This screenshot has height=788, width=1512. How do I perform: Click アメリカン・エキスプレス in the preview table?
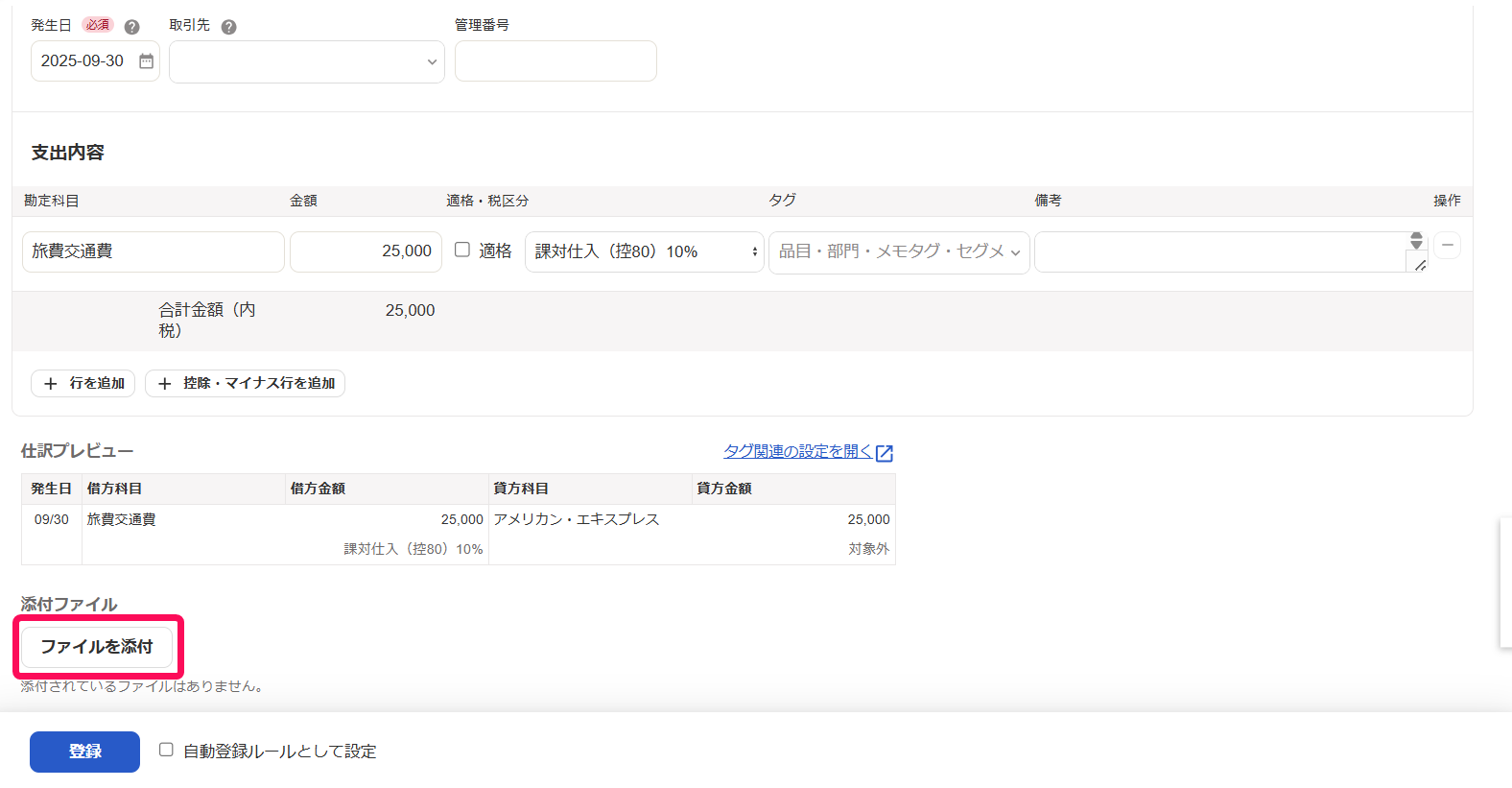(x=577, y=519)
